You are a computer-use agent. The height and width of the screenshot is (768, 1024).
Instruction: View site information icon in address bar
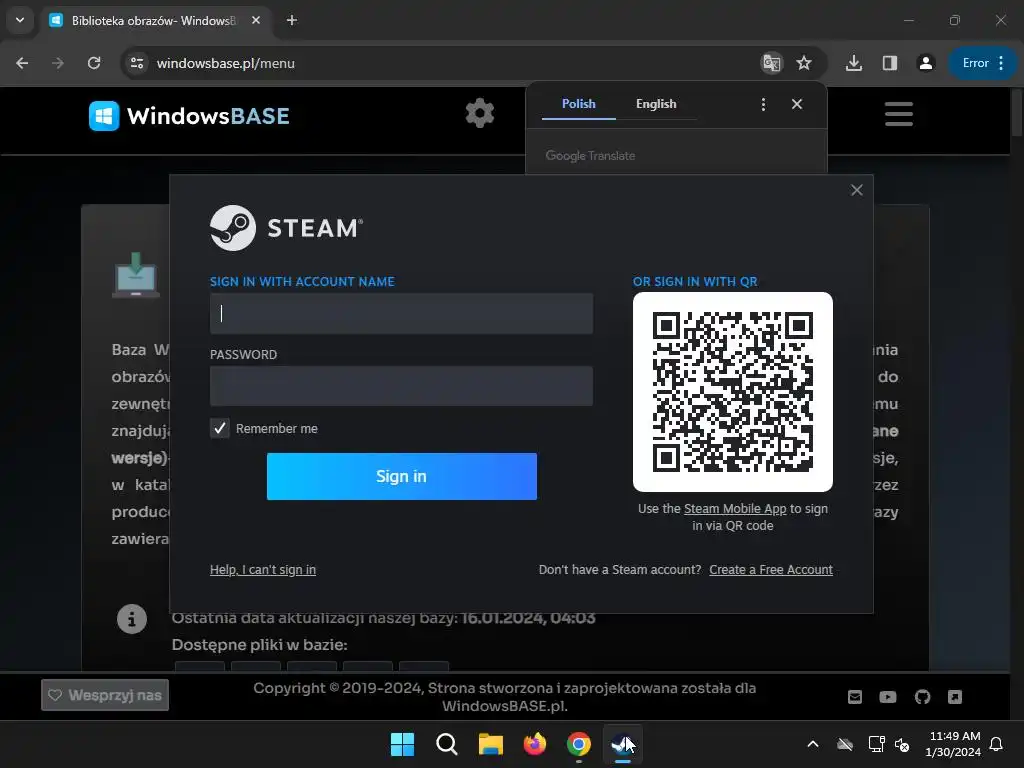tap(137, 63)
